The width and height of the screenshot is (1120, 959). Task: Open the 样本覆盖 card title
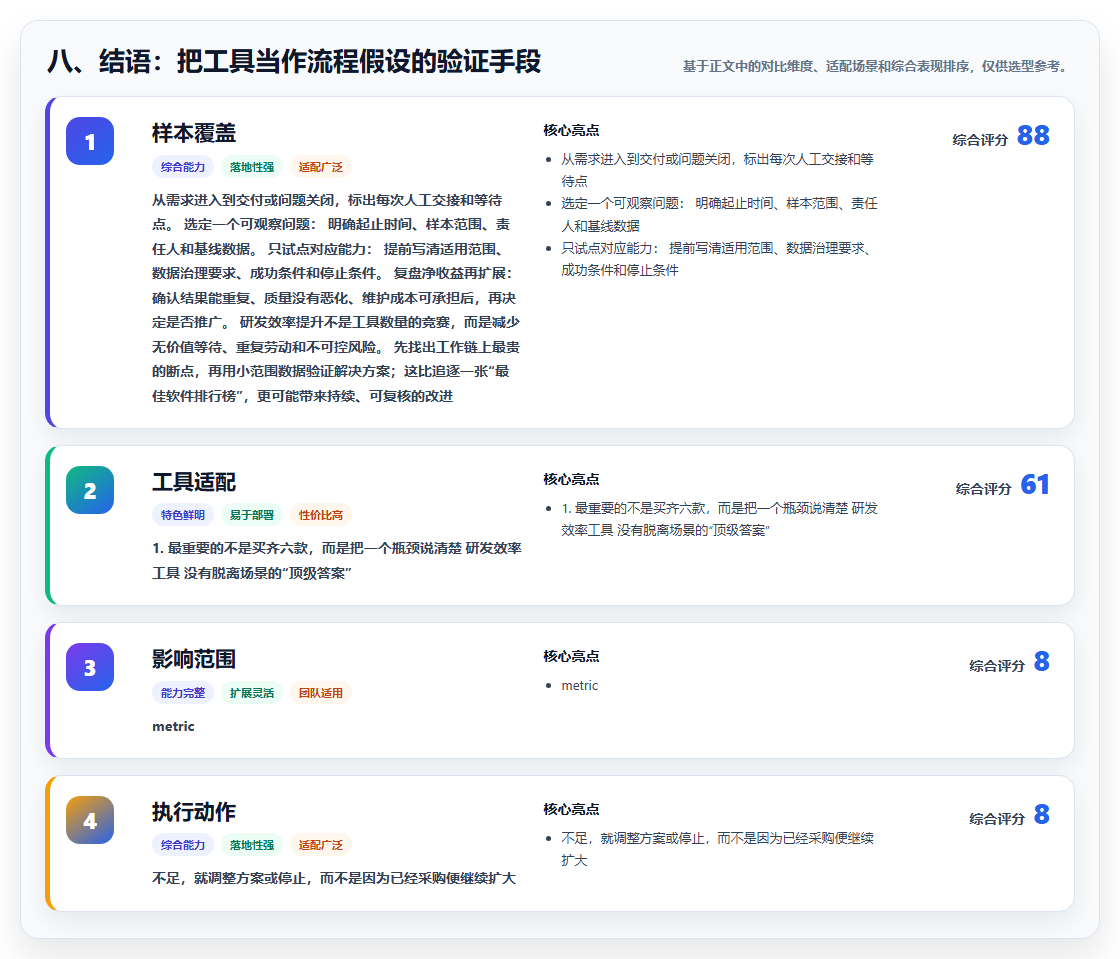(x=194, y=133)
